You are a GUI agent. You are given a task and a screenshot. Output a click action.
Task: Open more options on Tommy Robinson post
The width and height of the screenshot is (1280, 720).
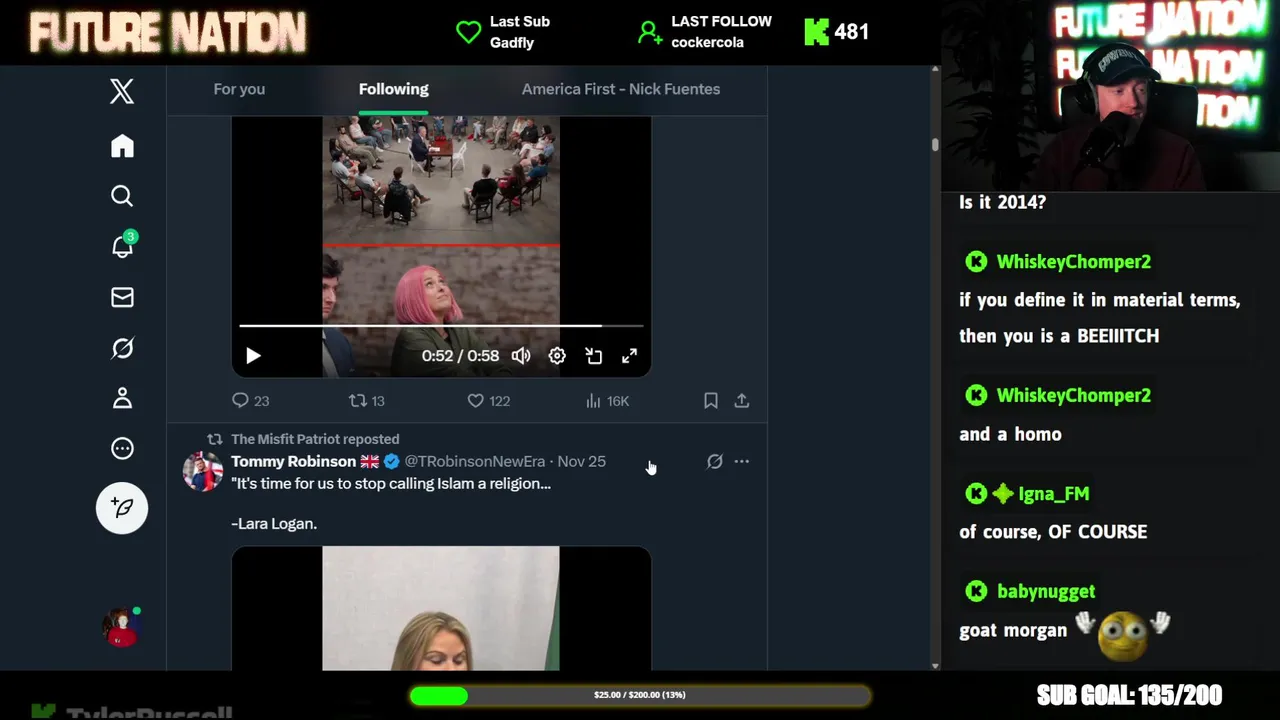[742, 461]
